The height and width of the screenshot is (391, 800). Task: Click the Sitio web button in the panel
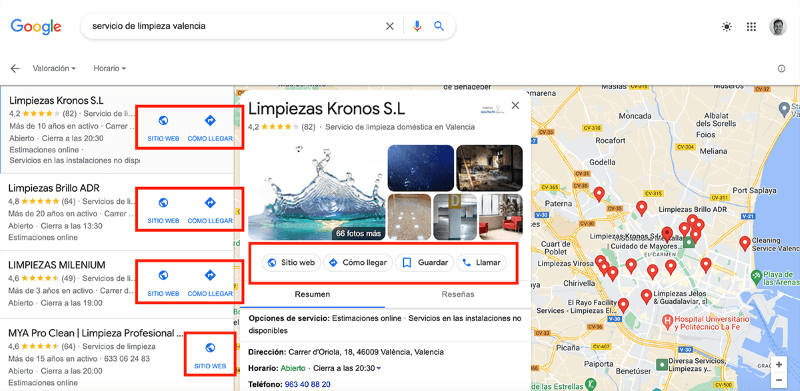tap(291, 263)
